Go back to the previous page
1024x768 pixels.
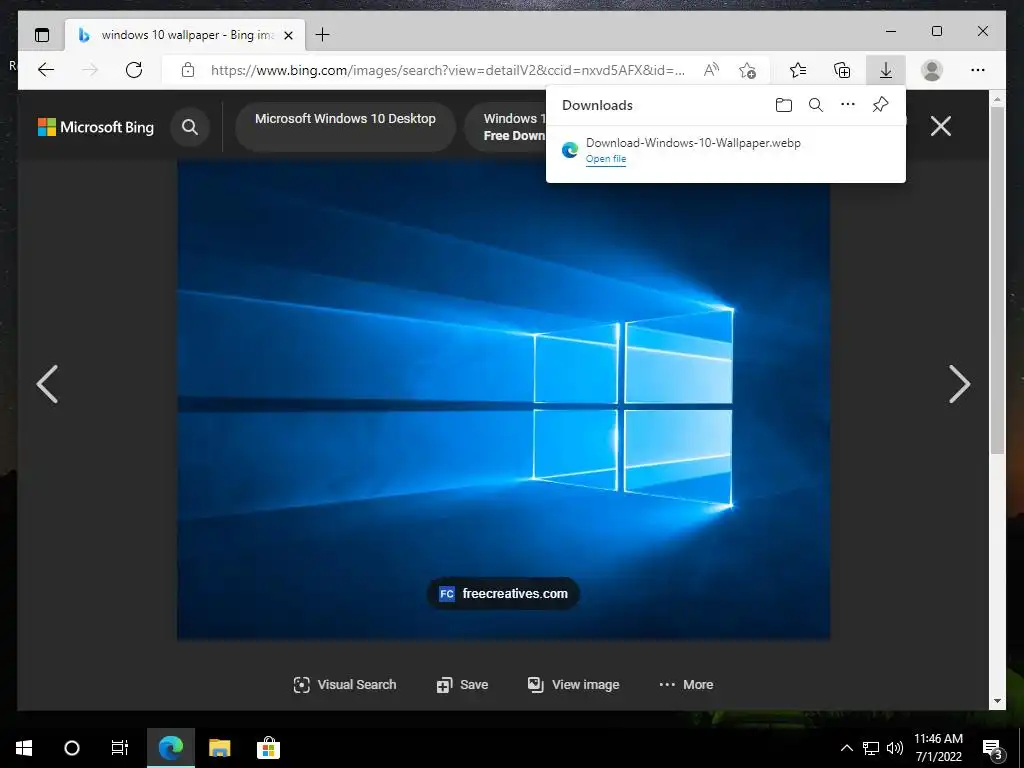(x=46, y=70)
